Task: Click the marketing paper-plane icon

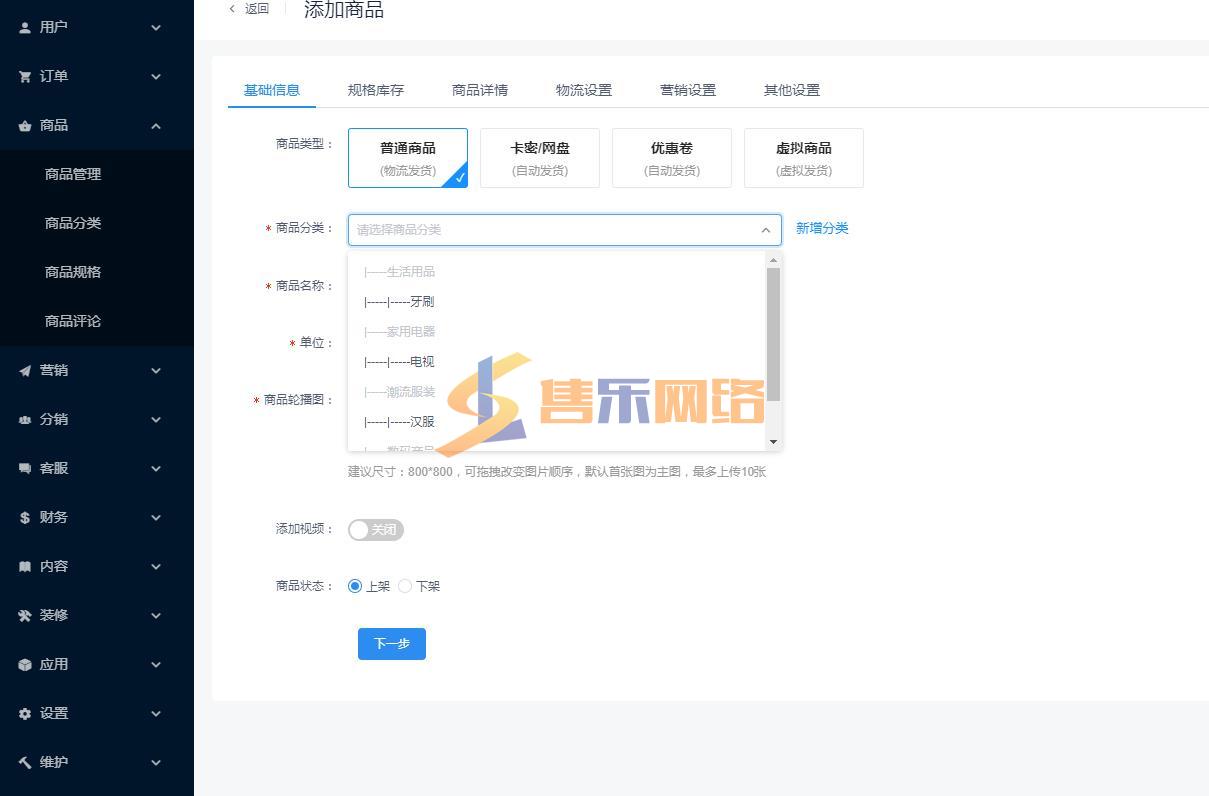Action: coord(25,371)
